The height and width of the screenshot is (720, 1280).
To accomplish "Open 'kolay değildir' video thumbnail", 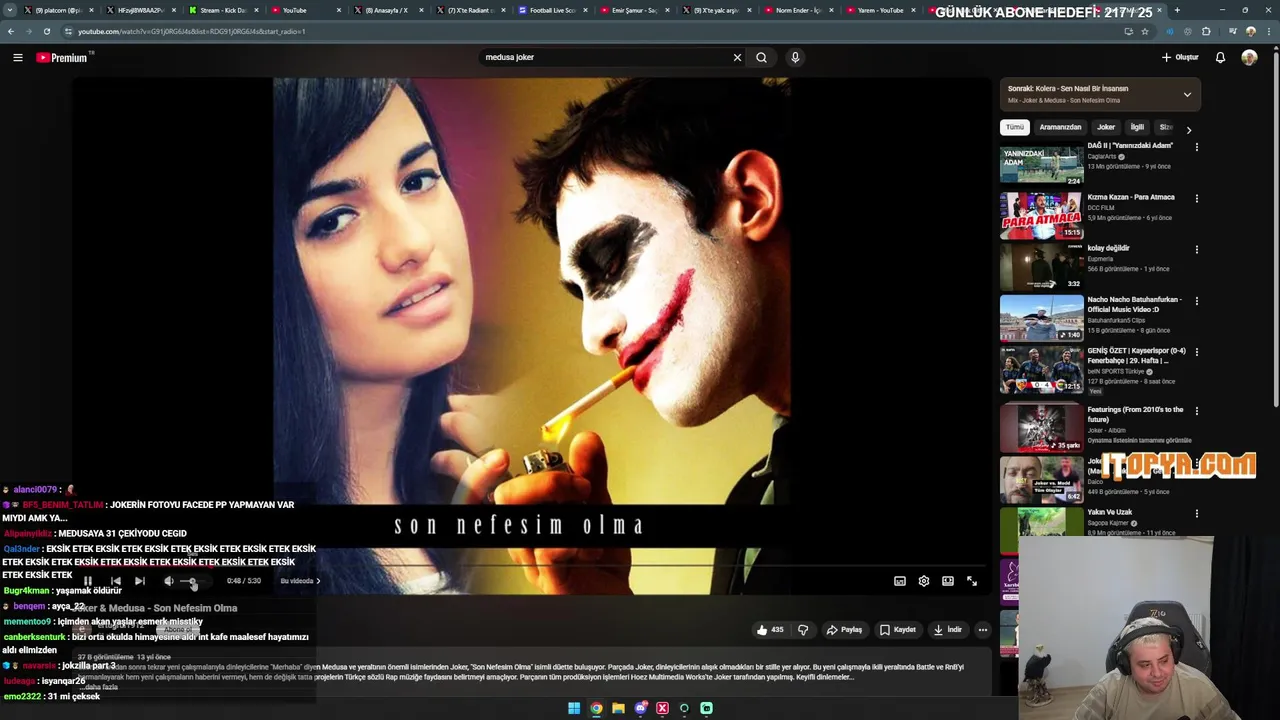I will pyautogui.click(x=1041, y=267).
